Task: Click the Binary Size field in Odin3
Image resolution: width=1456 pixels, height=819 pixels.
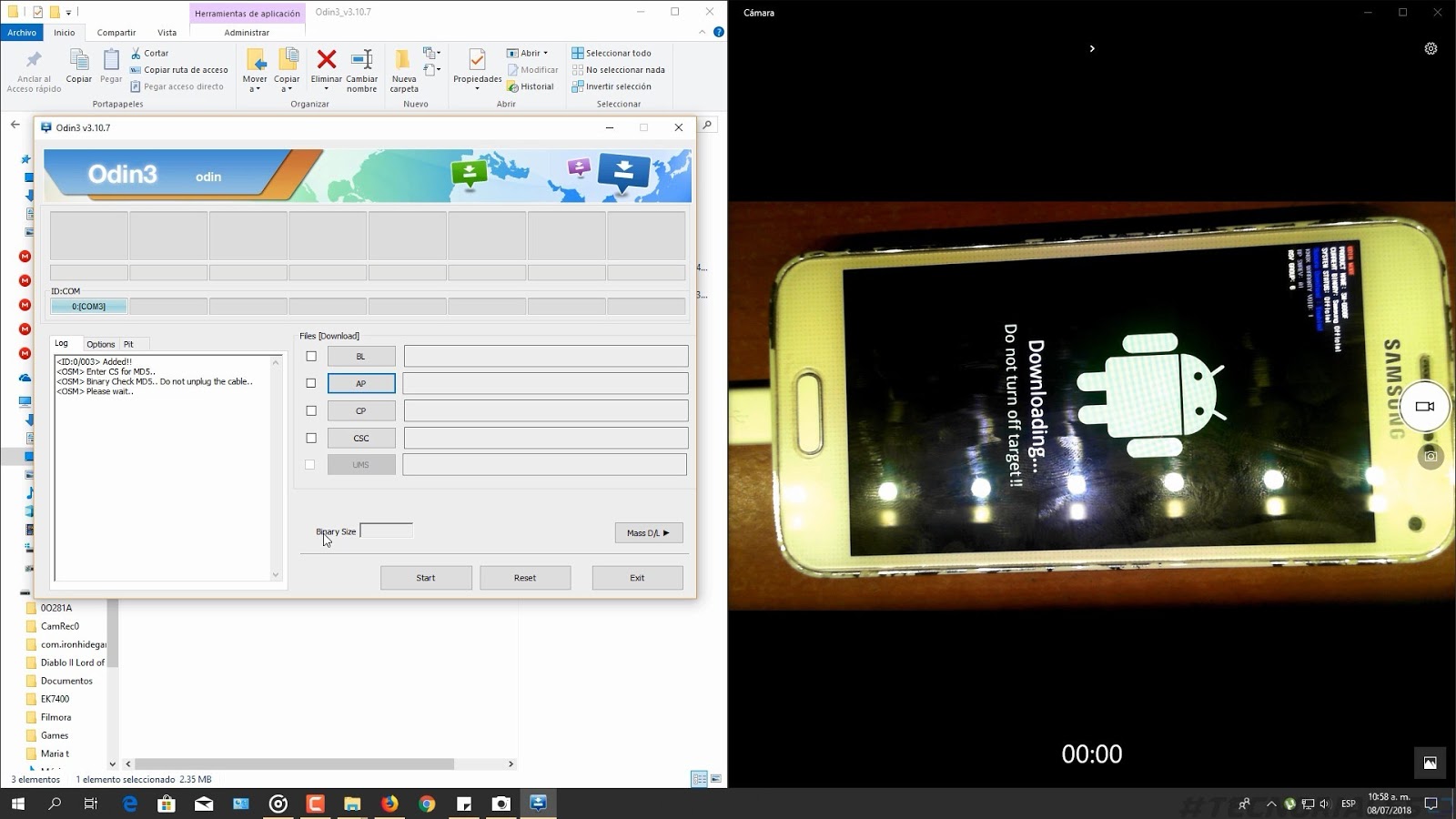Action: coord(387,531)
